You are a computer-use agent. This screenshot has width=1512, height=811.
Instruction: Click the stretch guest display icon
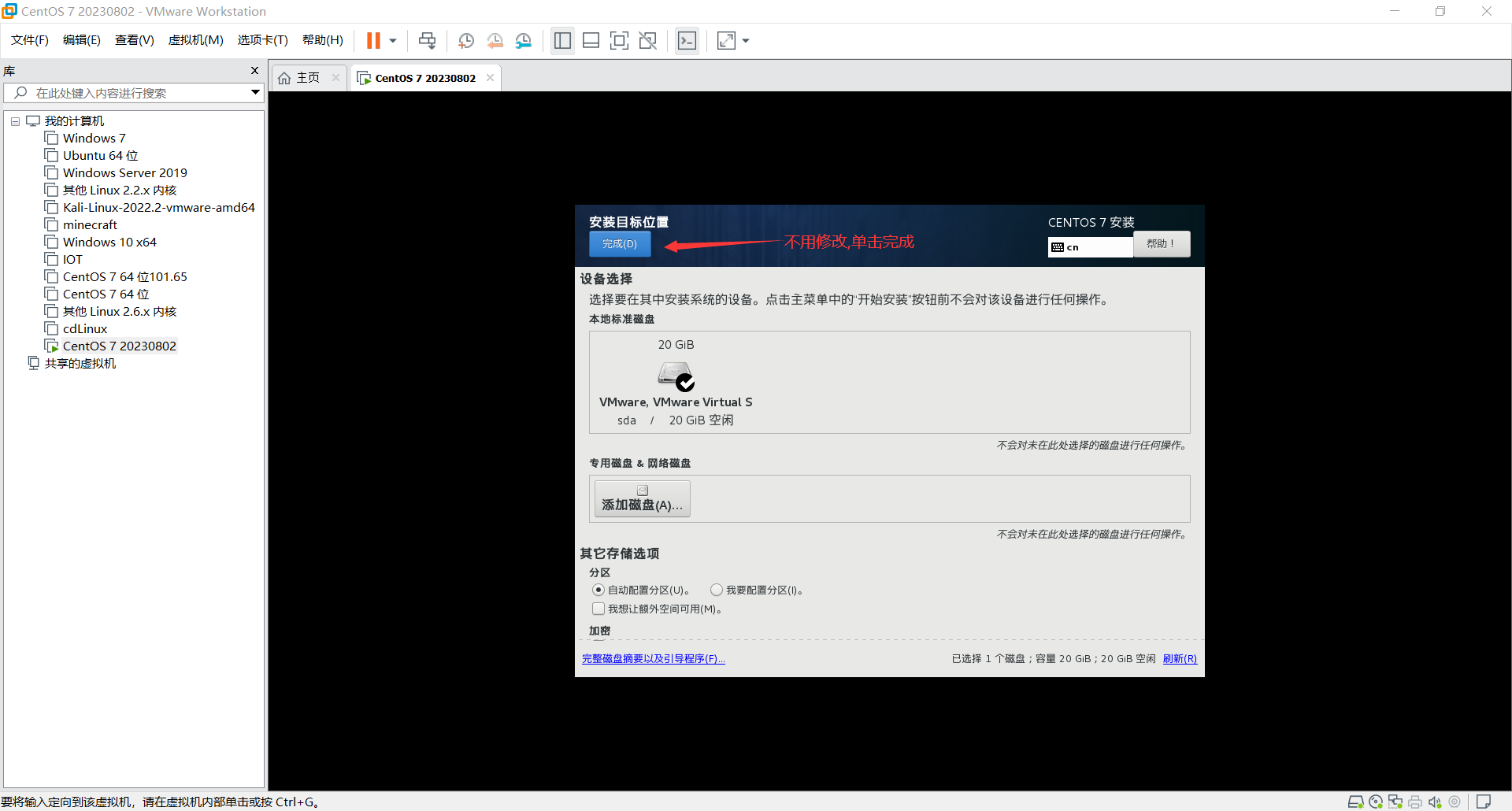[x=726, y=40]
